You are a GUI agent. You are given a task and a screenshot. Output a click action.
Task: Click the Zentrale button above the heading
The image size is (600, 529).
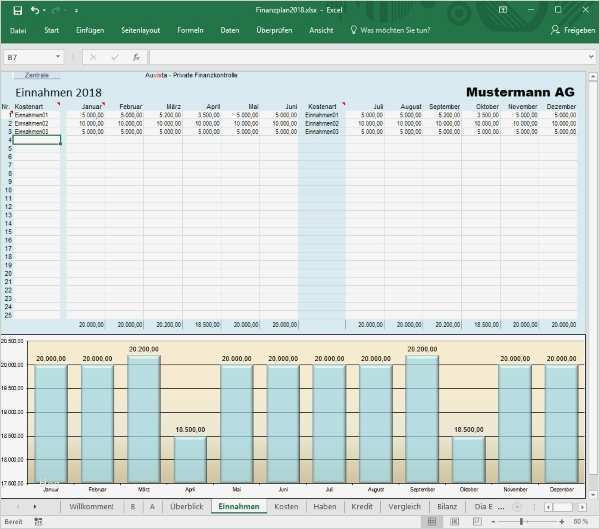(37, 75)
